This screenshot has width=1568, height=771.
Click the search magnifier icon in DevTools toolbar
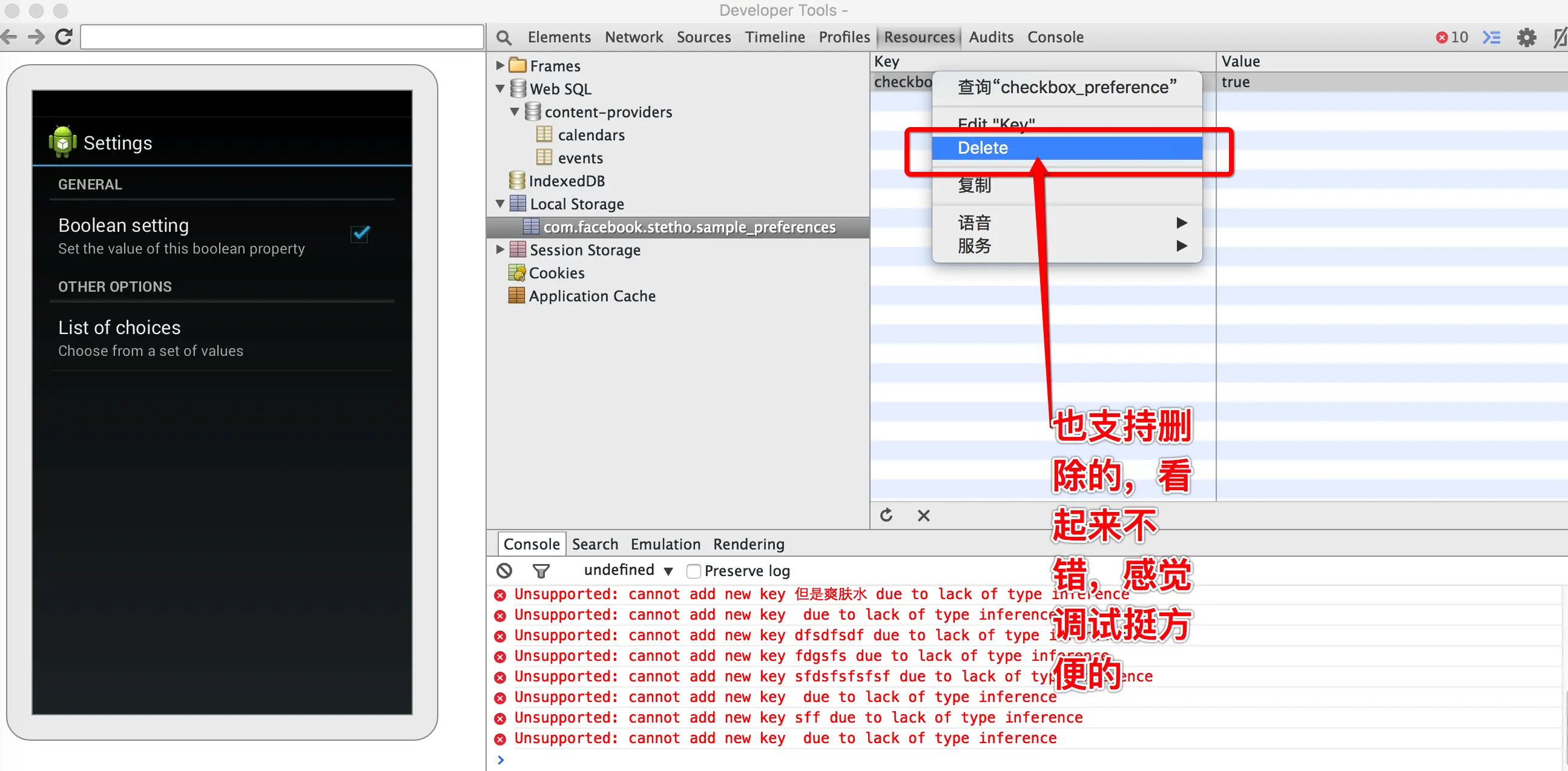click(503, 38)
